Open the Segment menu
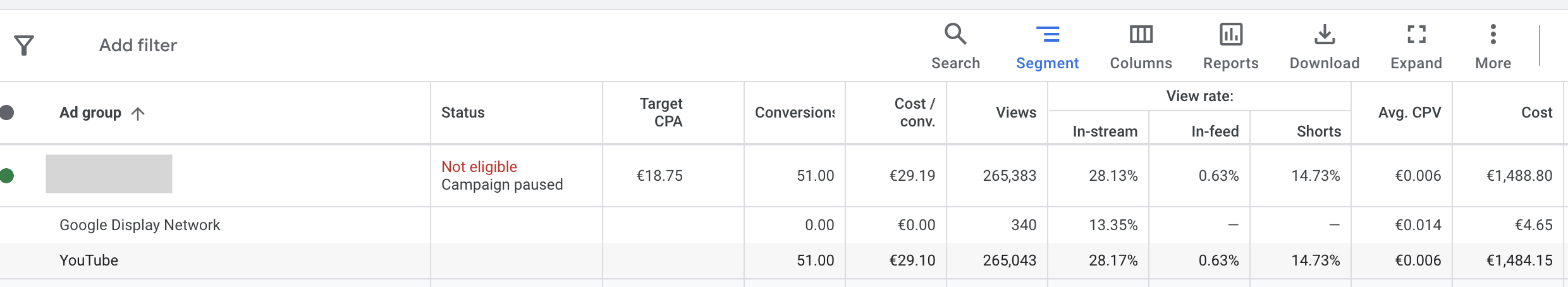Viewport: 1568px width, 287px height. 1047,46
